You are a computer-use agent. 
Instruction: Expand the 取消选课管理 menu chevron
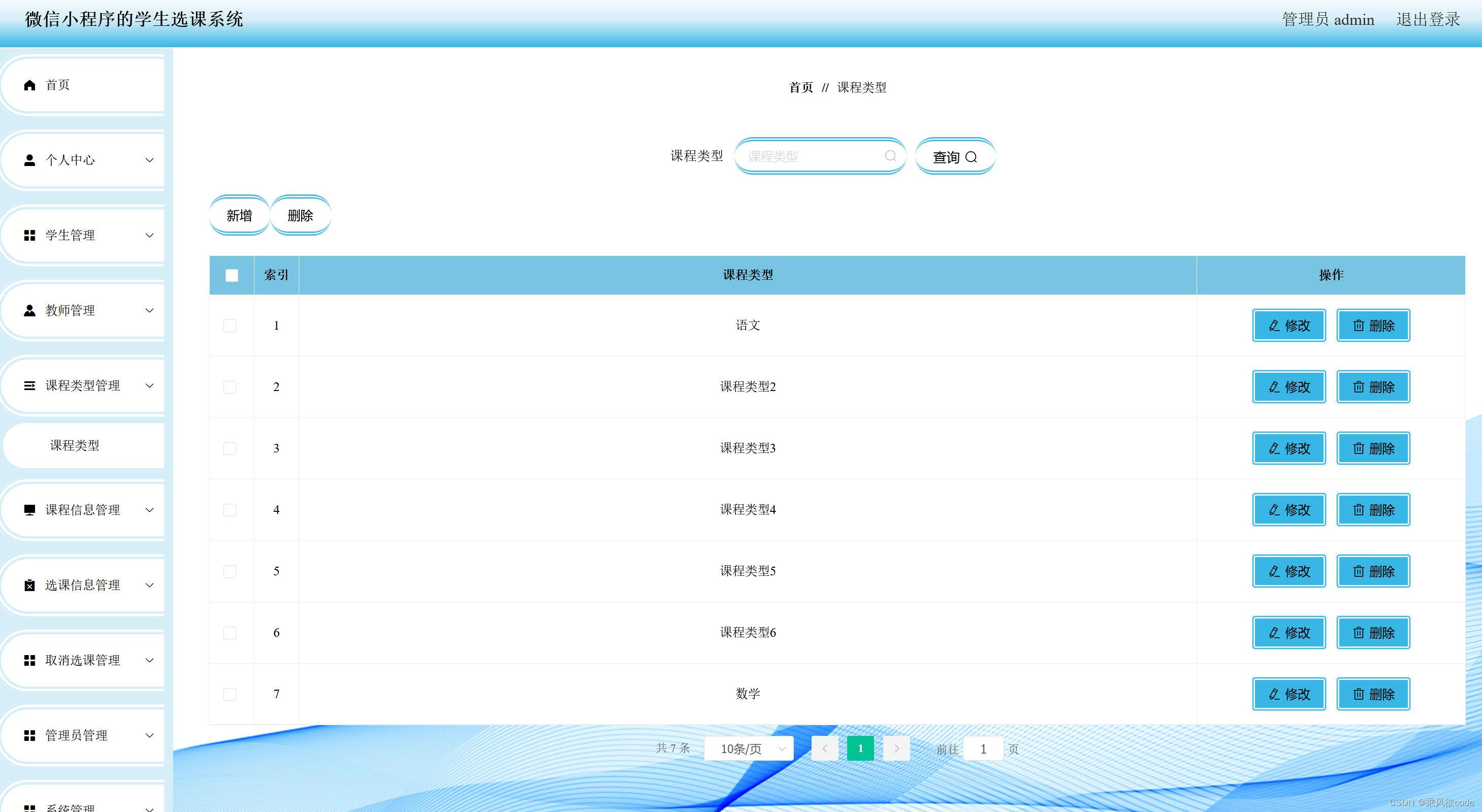(x=150, y=660)
